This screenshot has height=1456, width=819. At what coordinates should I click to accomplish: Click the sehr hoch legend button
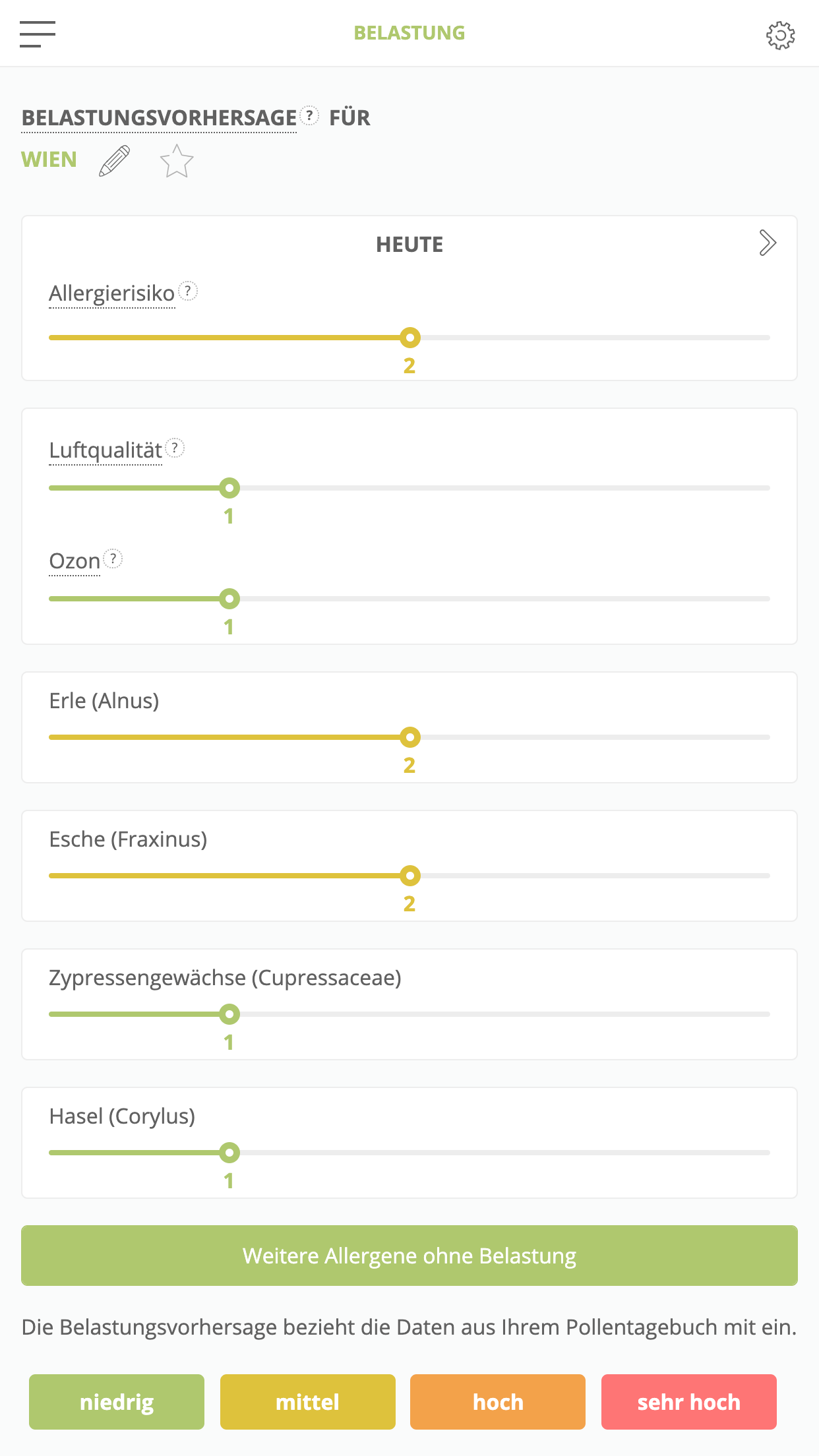click(689, 1402)
